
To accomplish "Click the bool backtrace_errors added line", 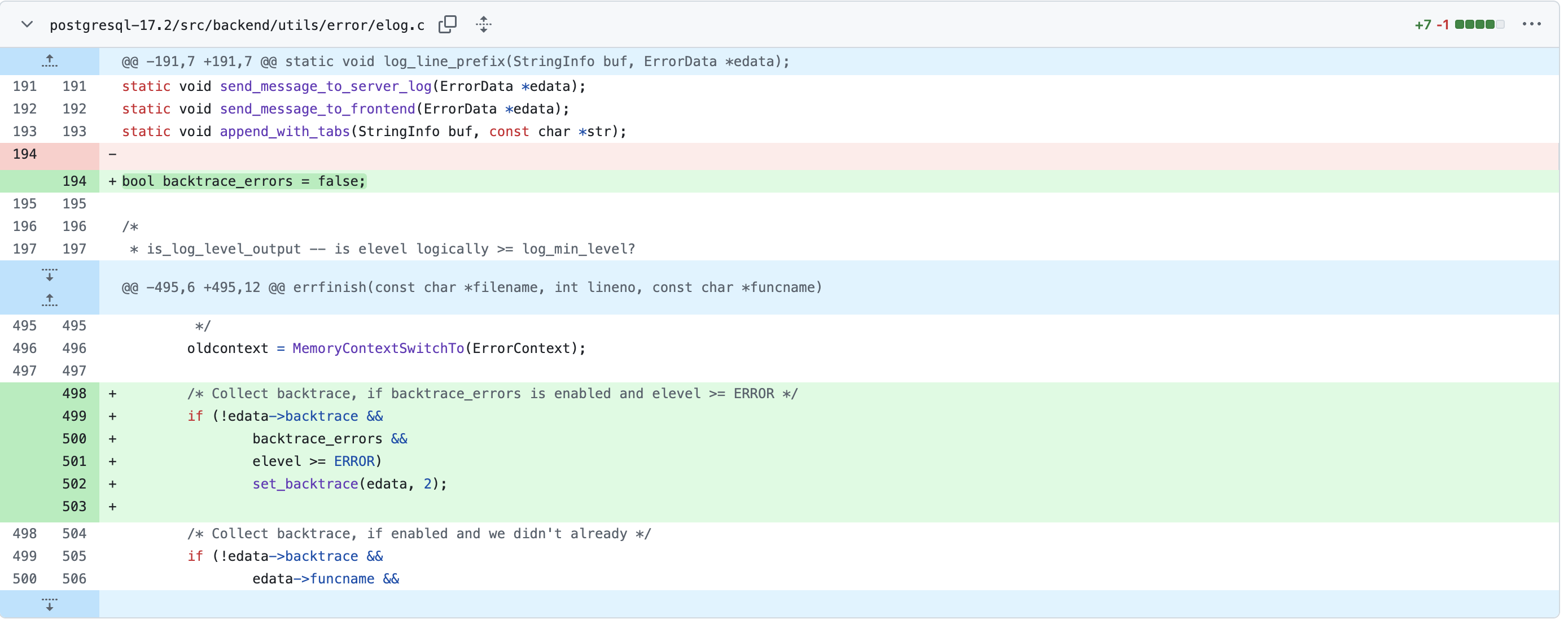I will pyautogui.click(x=243, y=181).
